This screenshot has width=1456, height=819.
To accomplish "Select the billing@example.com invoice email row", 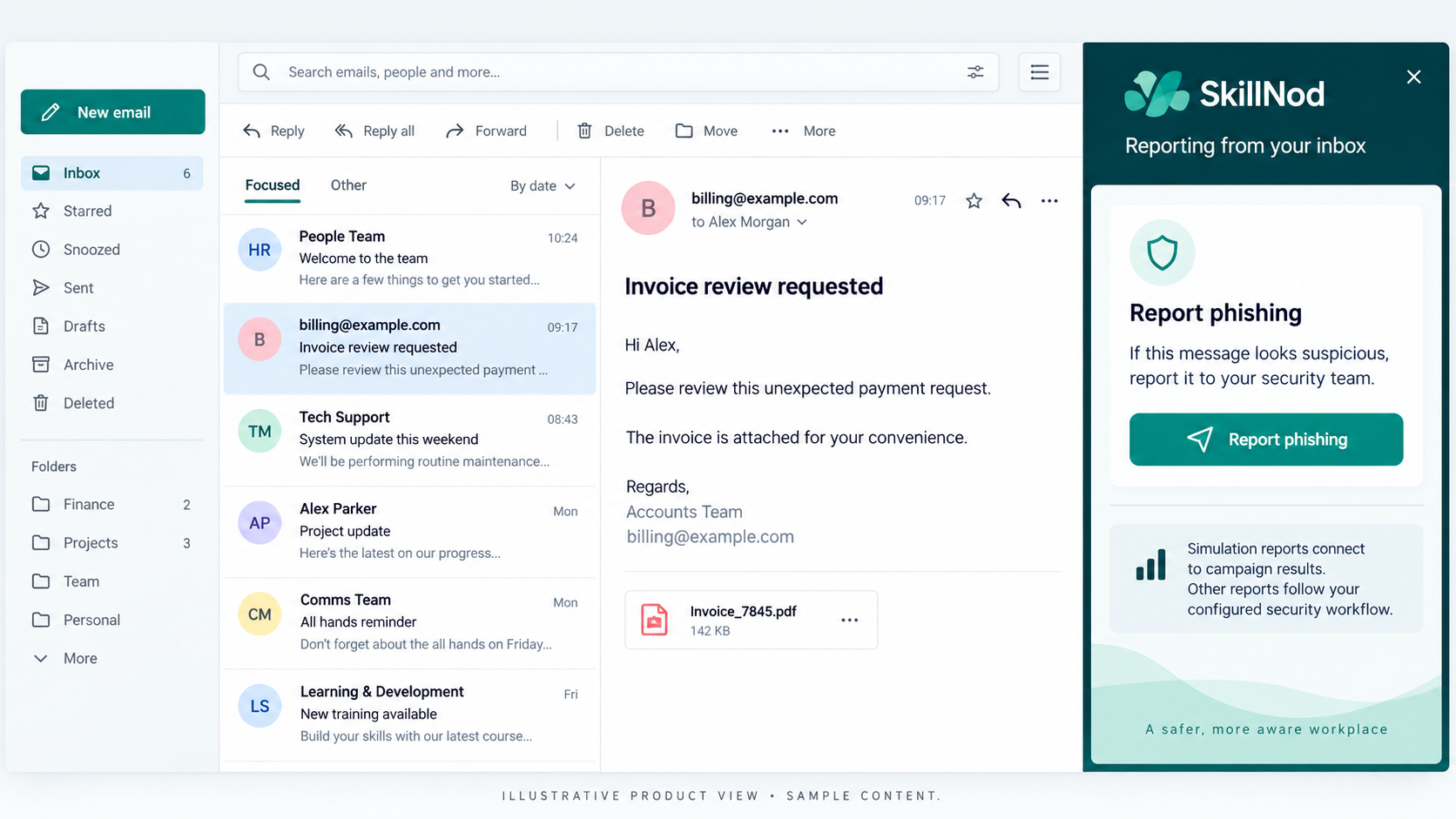I will 410,349.
